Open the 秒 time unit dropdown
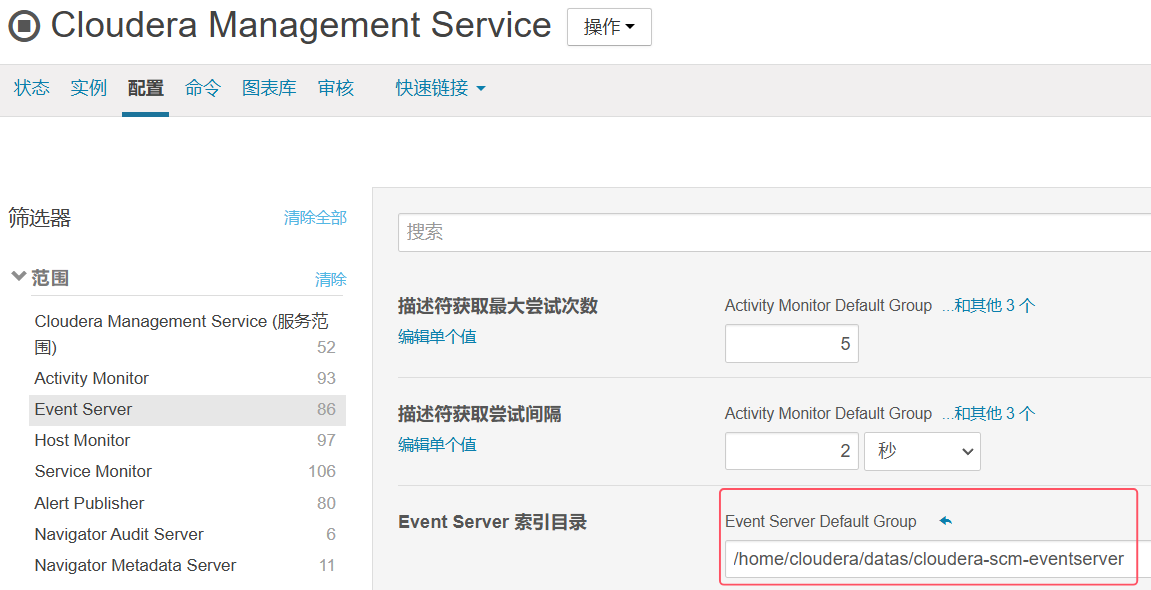Screen dimensions: 1151x590 pyautogui.click(x=921, y=451)
